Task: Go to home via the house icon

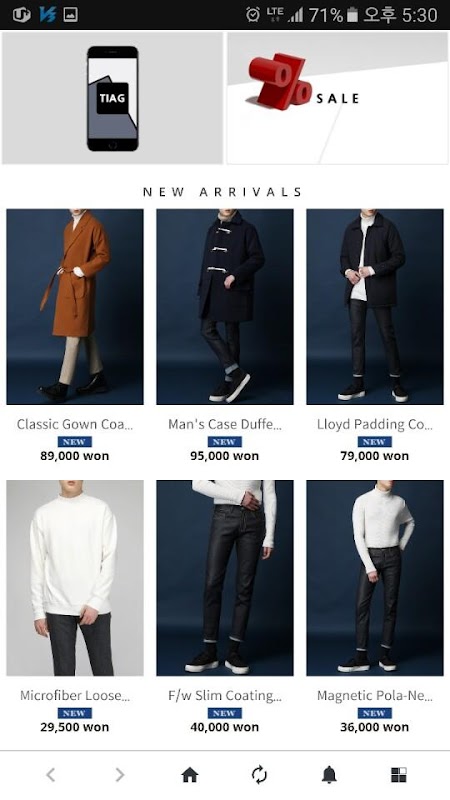Action: pos(189,775)
